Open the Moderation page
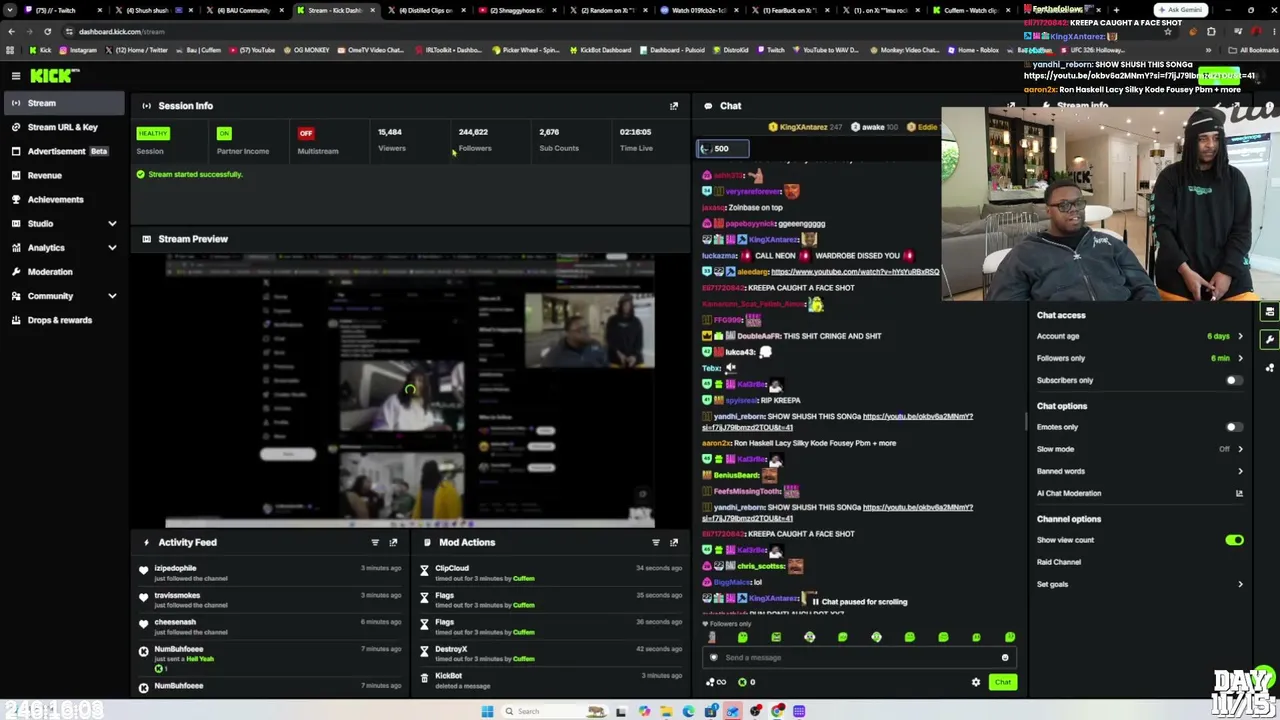This screenshot has width=1280, height=720. [x=62, y=272]
